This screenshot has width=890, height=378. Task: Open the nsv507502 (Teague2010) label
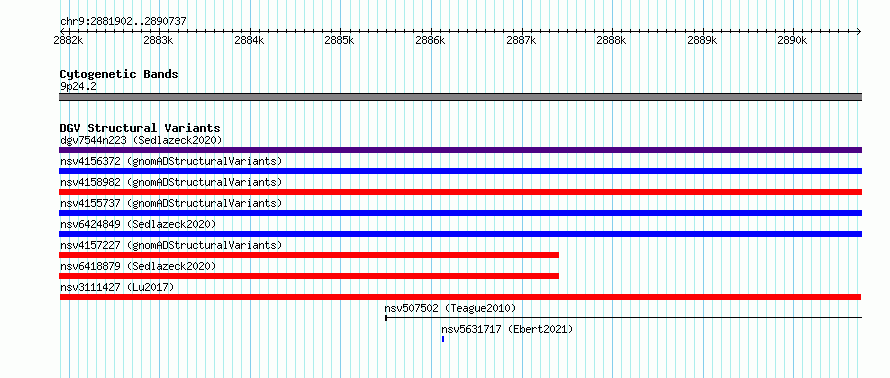click(450, 308)
